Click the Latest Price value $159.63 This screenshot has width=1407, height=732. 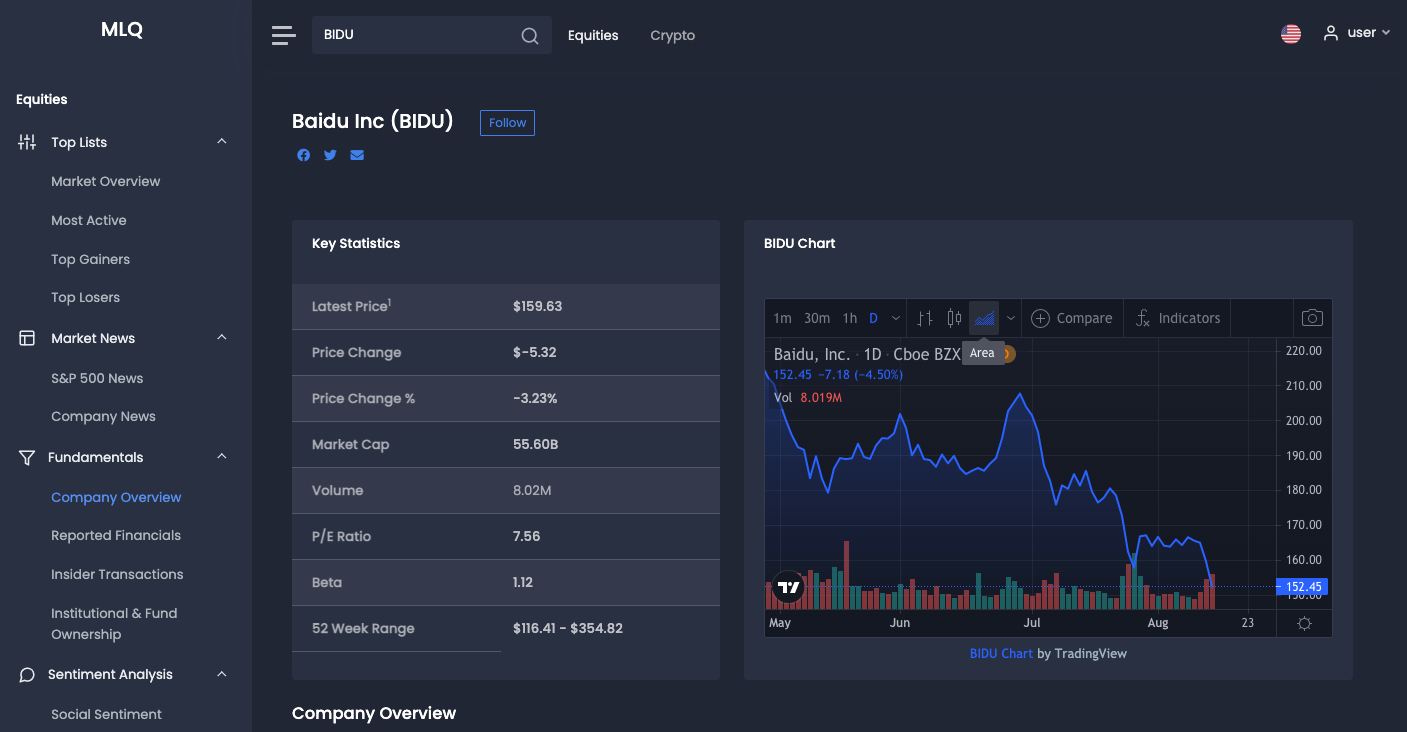click(x=537, y=306)
